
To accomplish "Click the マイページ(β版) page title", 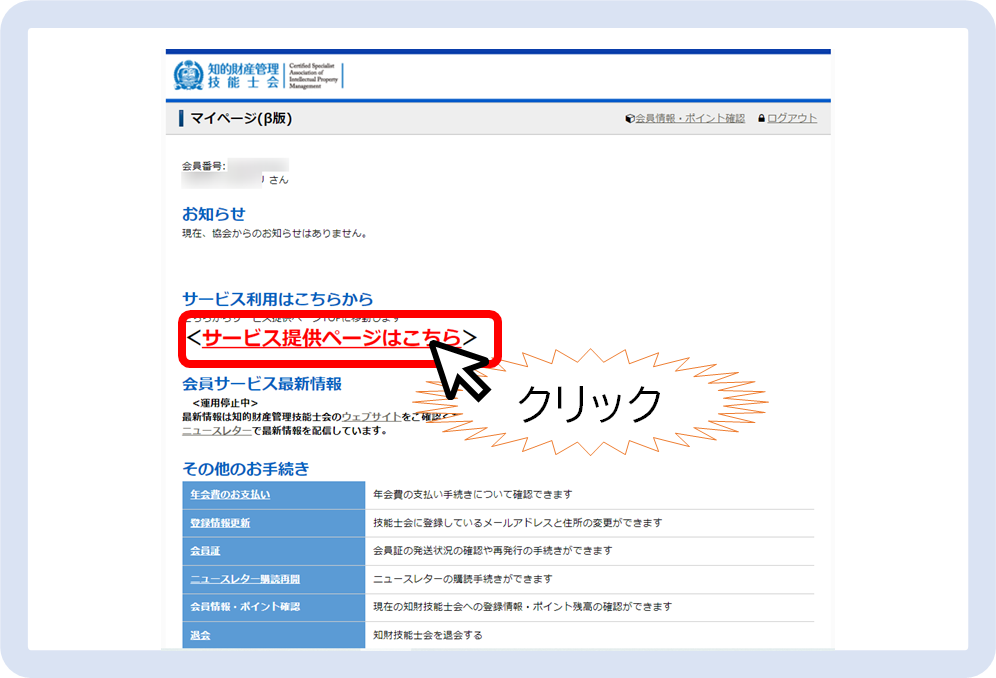I will (x=240, y=119).
